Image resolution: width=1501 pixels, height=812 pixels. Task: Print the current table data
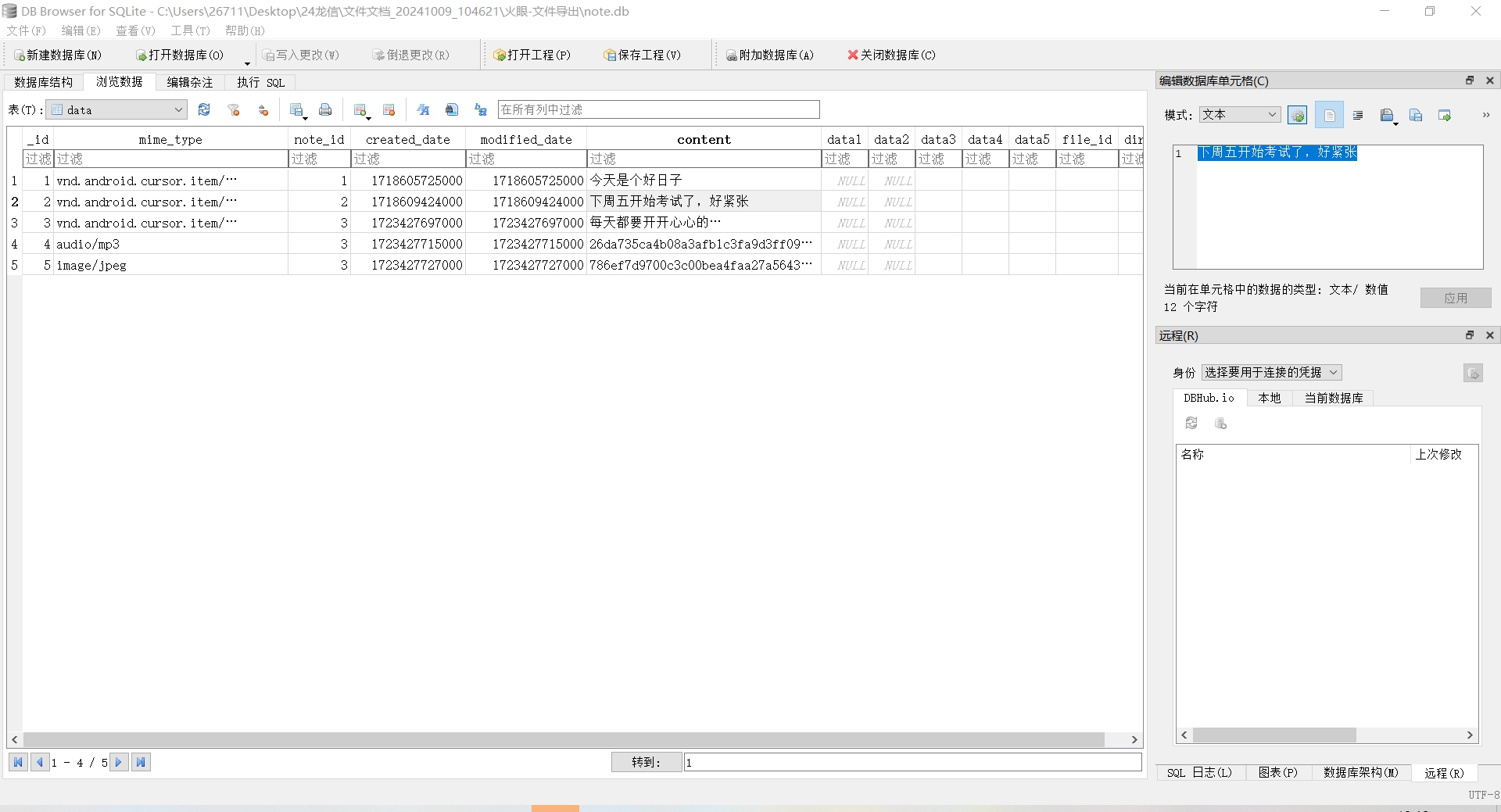click(325, 109)
